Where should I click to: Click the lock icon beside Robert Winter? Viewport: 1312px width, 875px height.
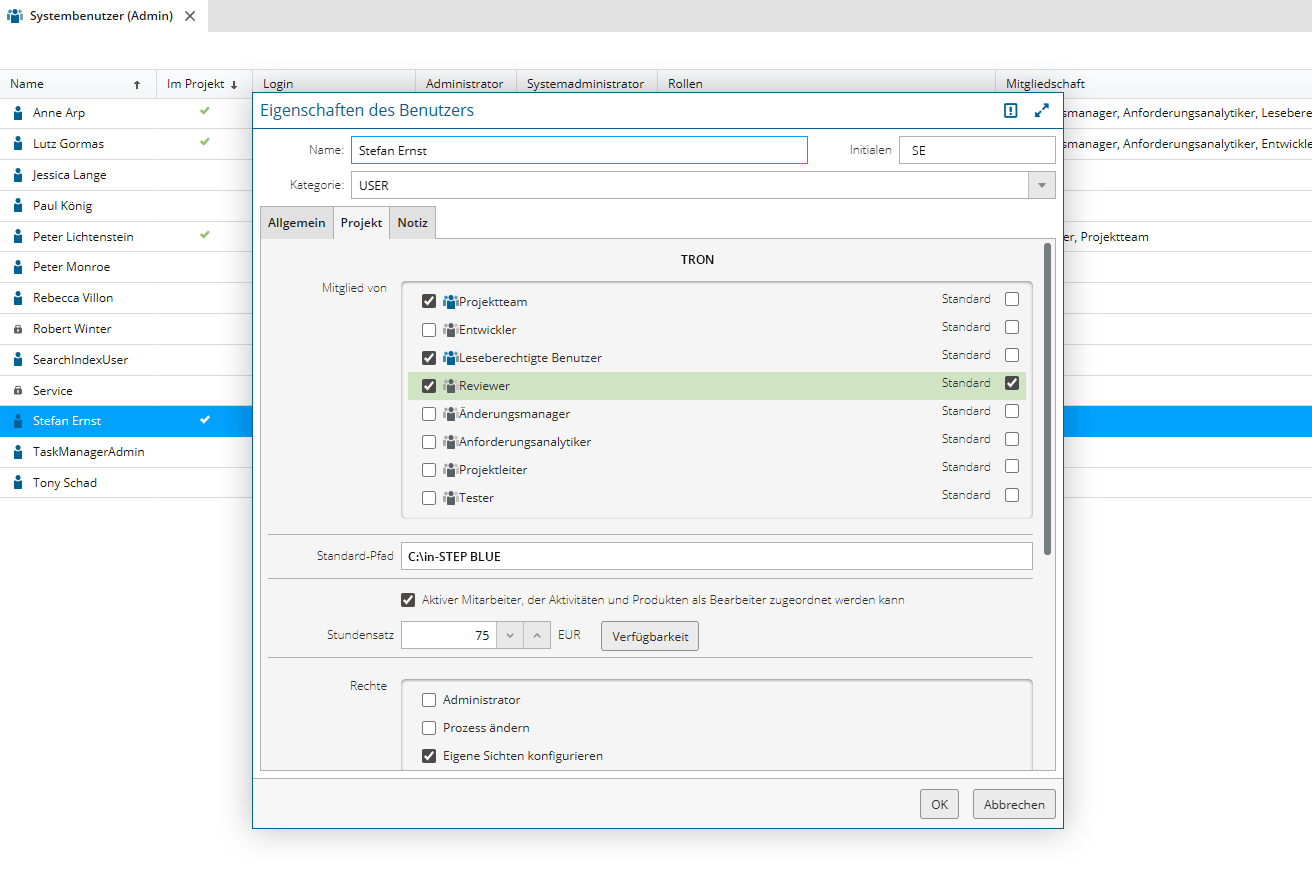[18, 329]
